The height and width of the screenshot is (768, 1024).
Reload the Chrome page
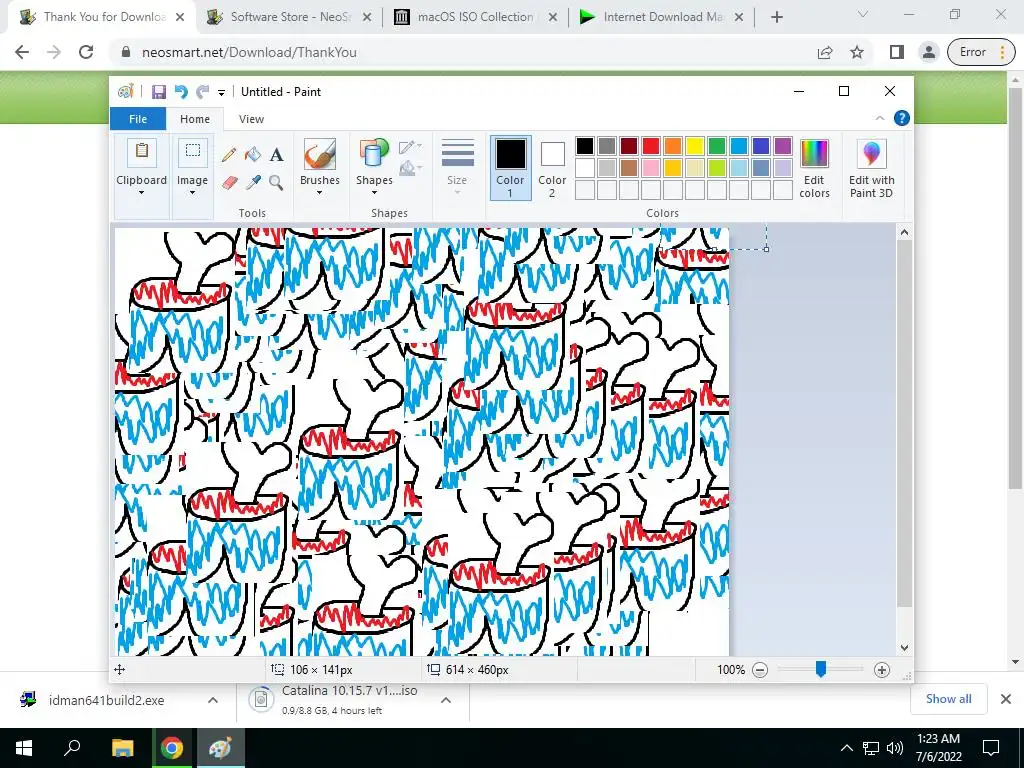[x=86, y=52]
